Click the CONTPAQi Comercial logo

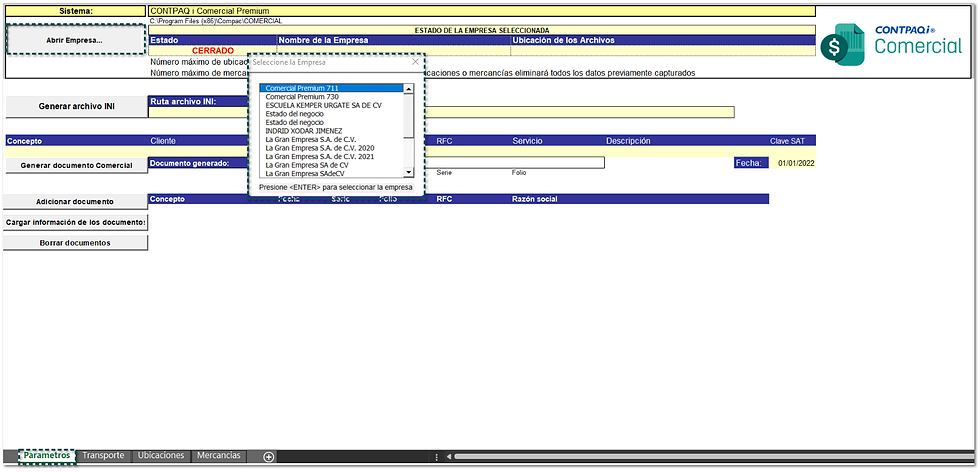point(892,44)
